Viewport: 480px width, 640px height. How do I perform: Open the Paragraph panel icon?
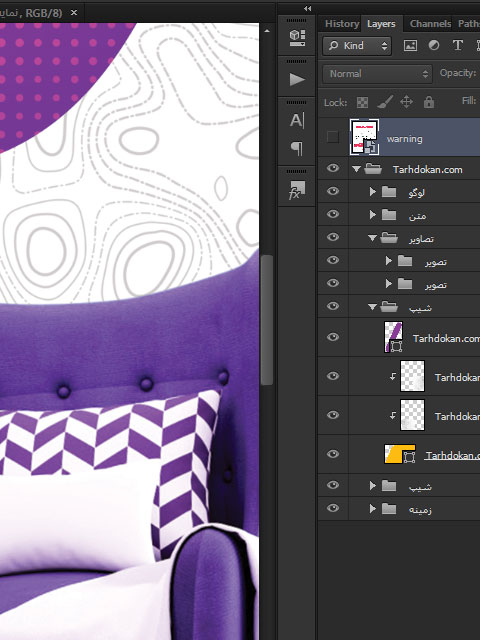(297, 148)
